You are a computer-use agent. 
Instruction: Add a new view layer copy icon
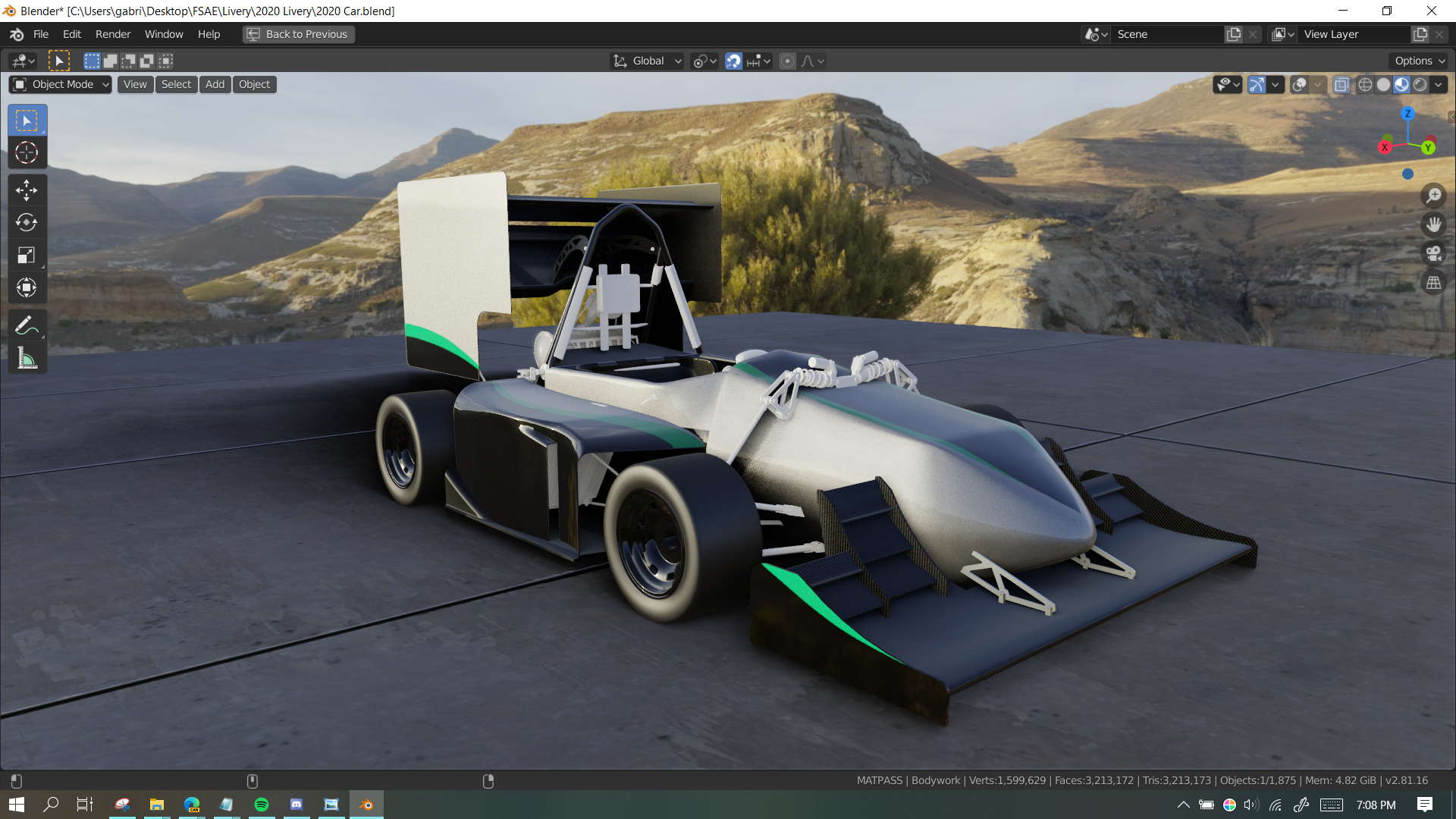coord(1420,34)
